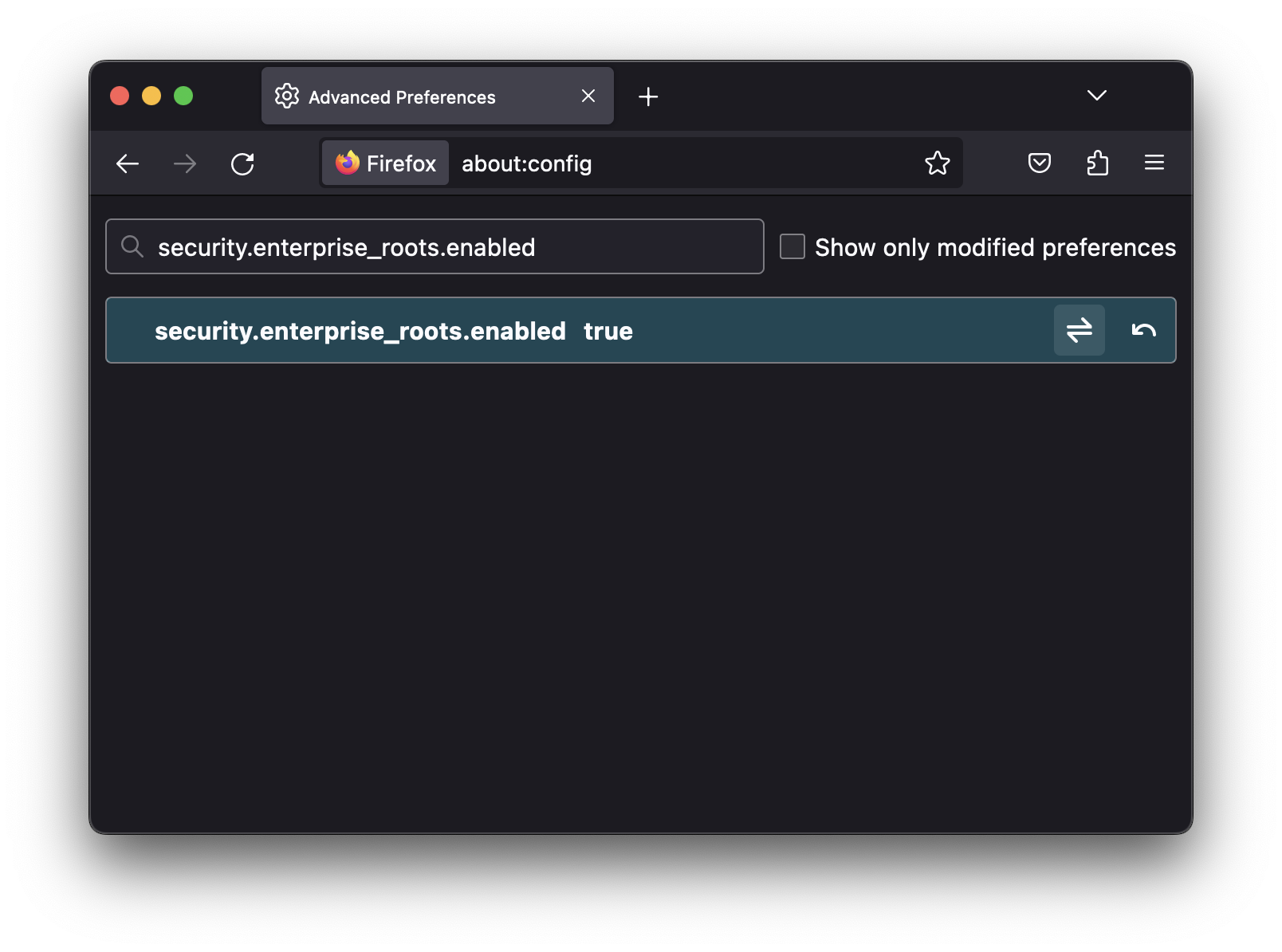Click the yellow minimize traffic light

(151, 96)
